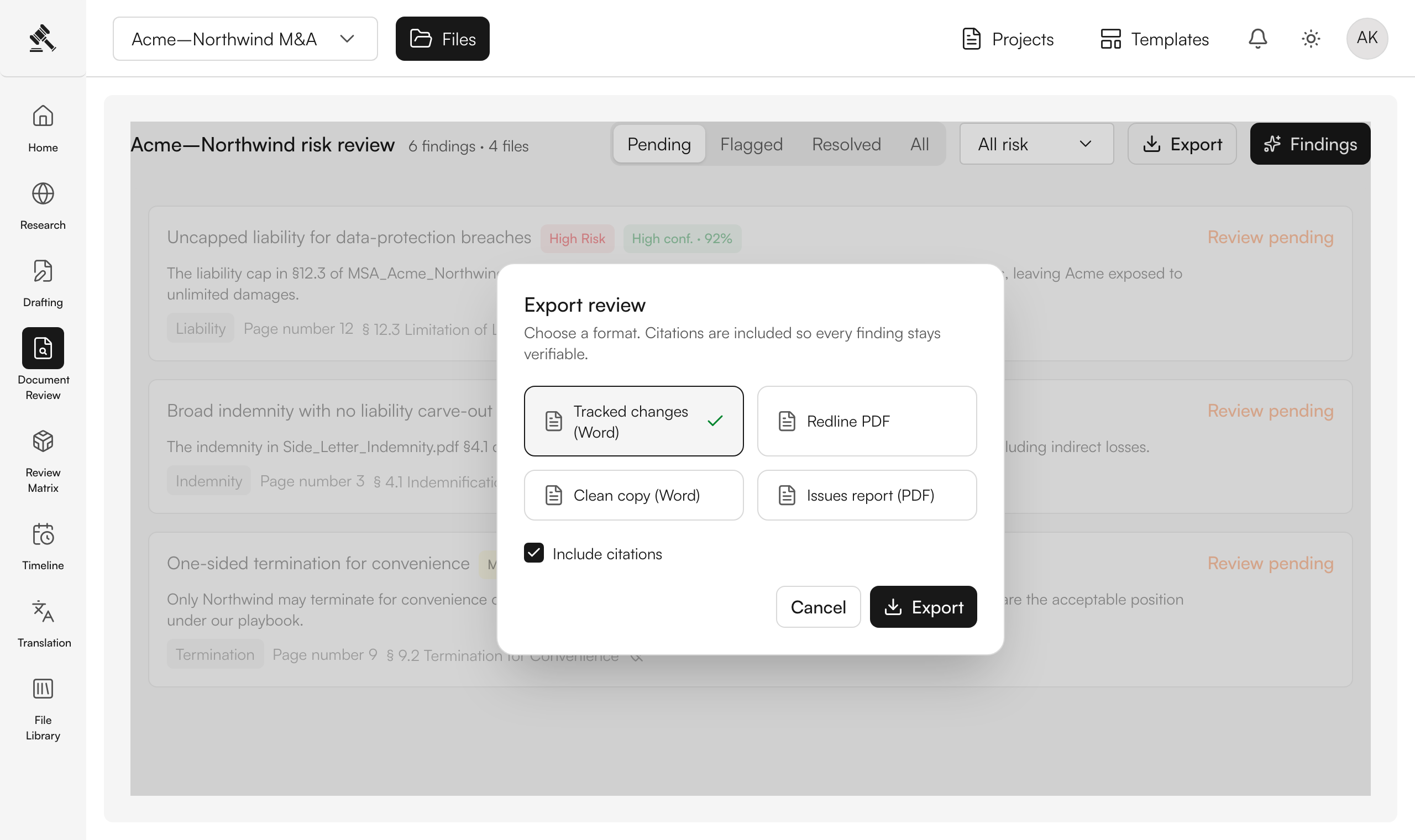Click the Liability tag
The height and width of the screenshot is (840, 1415).
(200, 328)
